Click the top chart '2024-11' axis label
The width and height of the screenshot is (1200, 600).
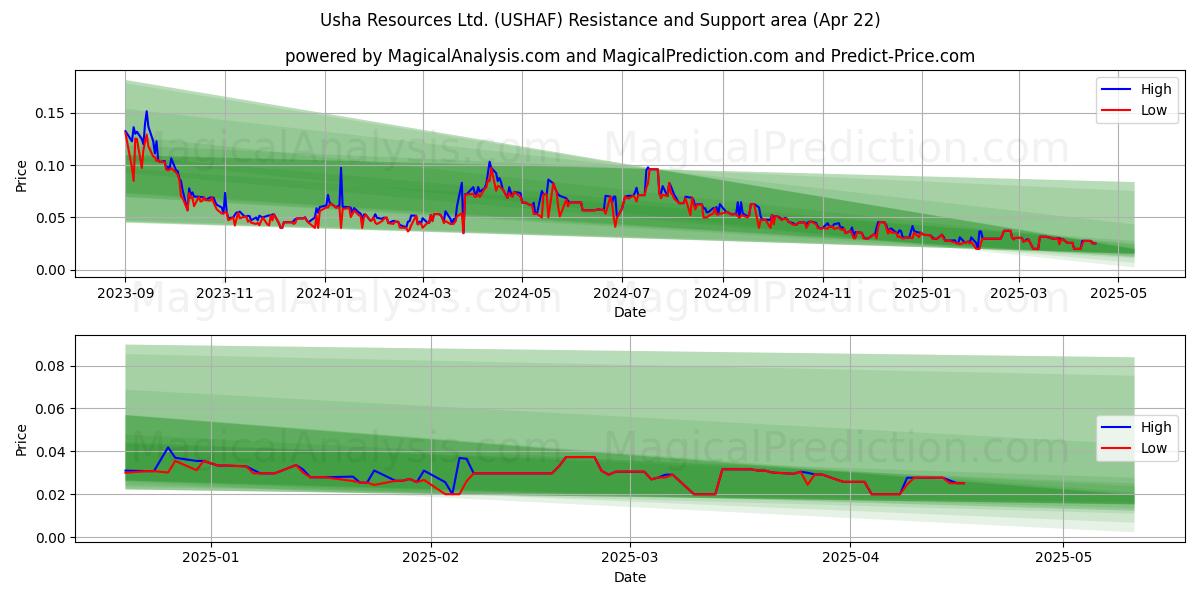(x=823, y=294)
